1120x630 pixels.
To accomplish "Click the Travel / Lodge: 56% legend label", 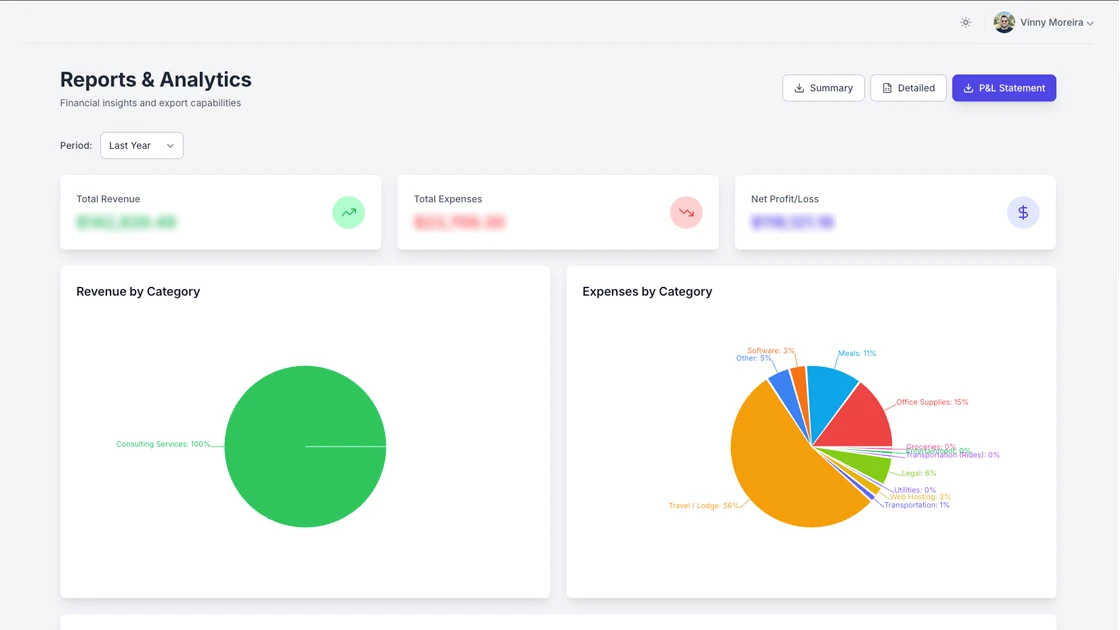I will tap(706, 506).
